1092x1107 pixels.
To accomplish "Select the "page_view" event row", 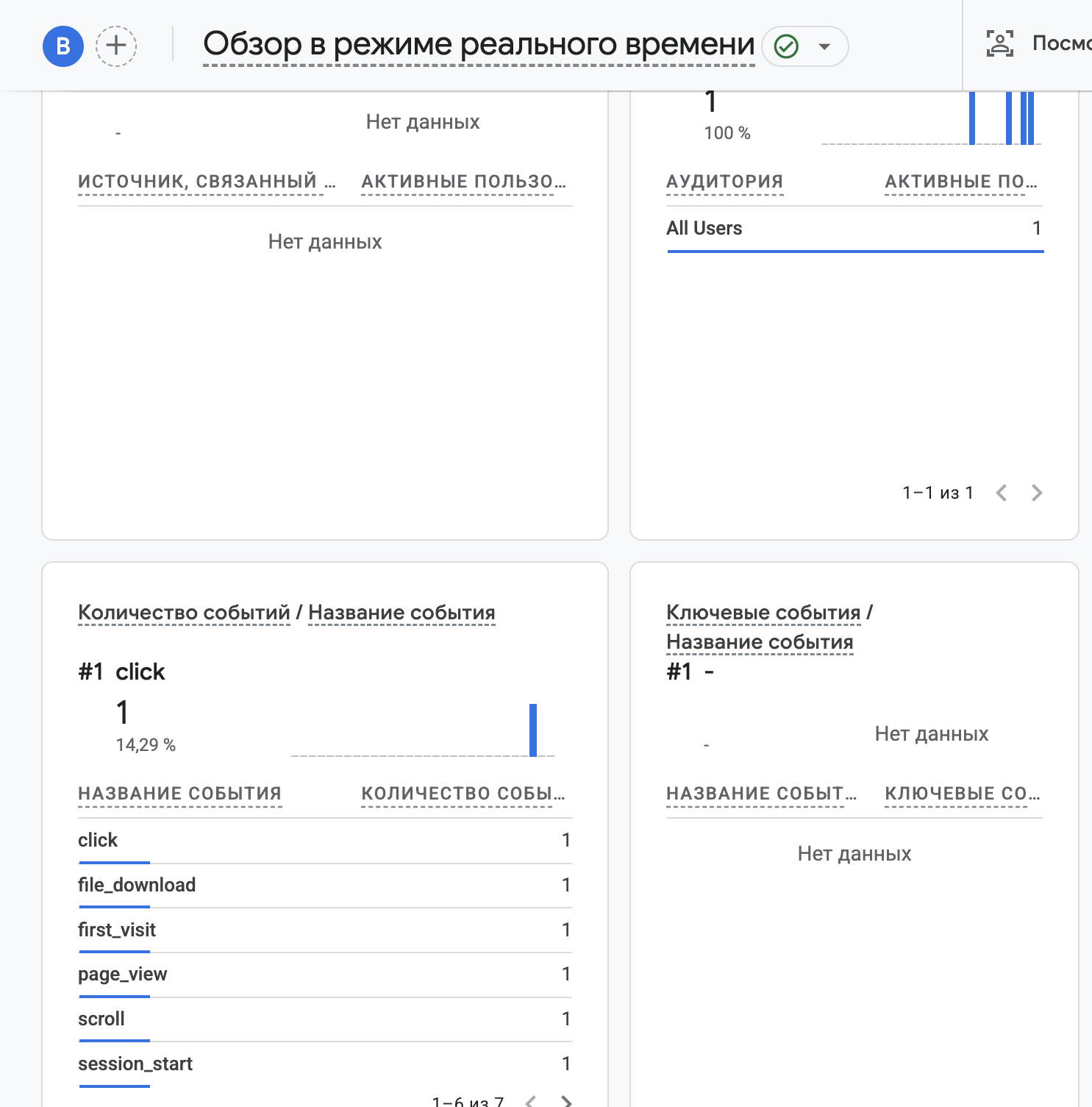I will point(324,975).
